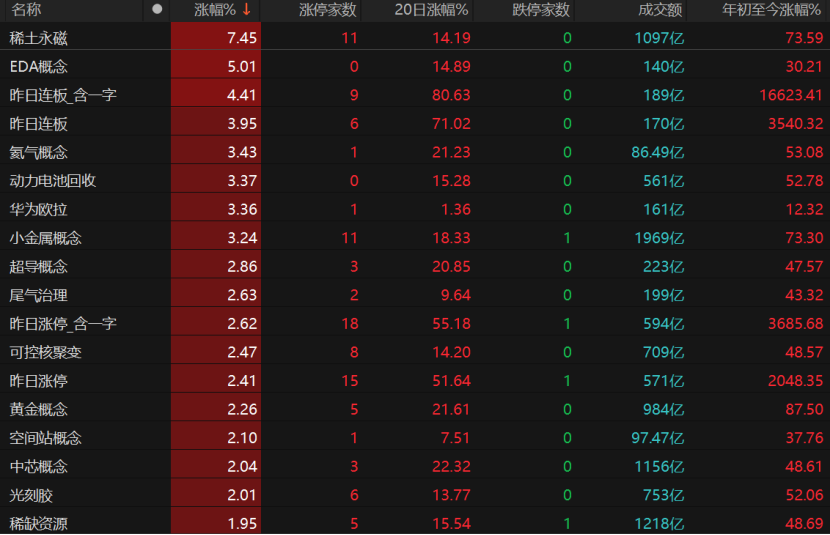The height and width of the screenshot is (535, 830).
Task: Select the 光刻胶 sector name
Action: coord(31,495)
